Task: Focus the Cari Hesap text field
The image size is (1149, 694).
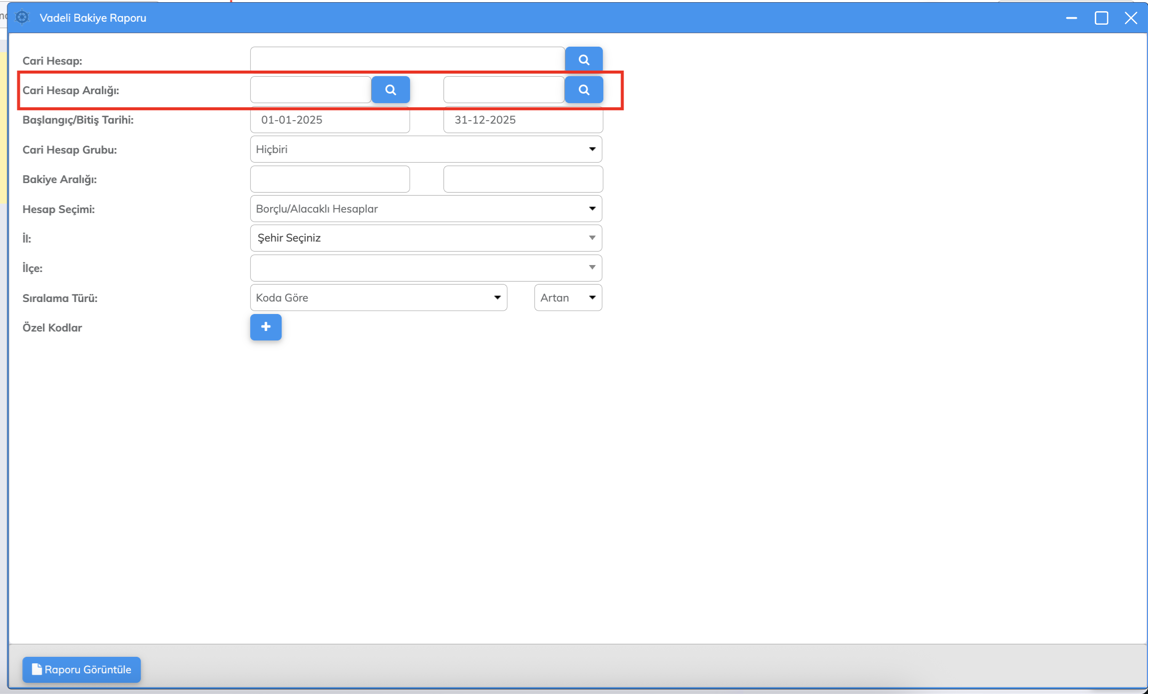Action: 407,60
